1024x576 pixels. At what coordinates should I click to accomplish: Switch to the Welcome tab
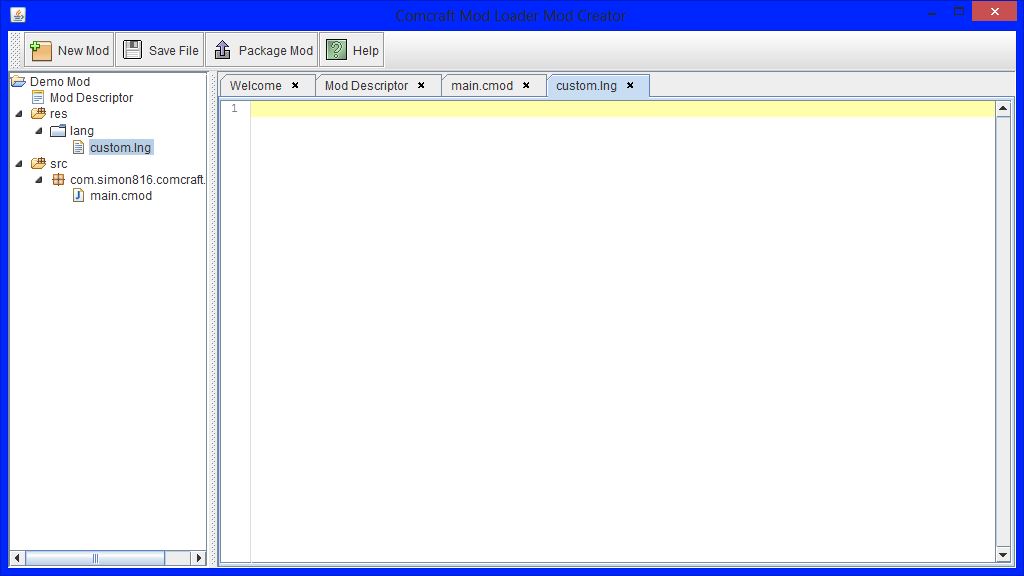[254, 85]
